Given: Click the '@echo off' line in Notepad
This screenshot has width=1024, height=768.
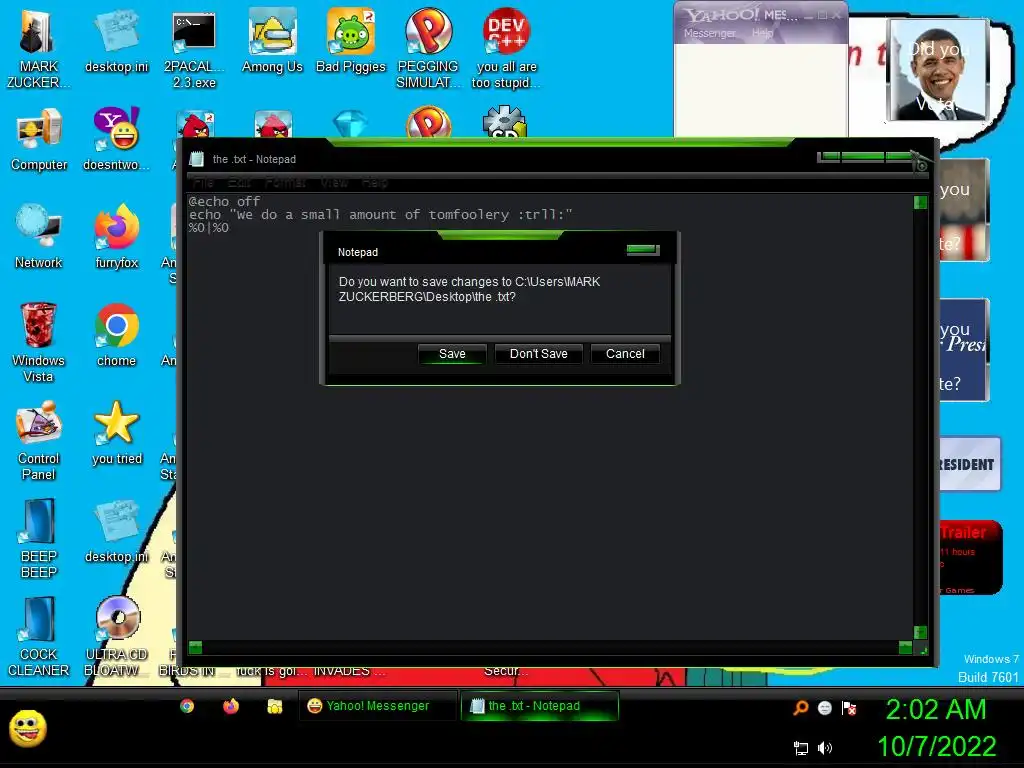Looking at the screenshot, I should [x=224, y=201].
